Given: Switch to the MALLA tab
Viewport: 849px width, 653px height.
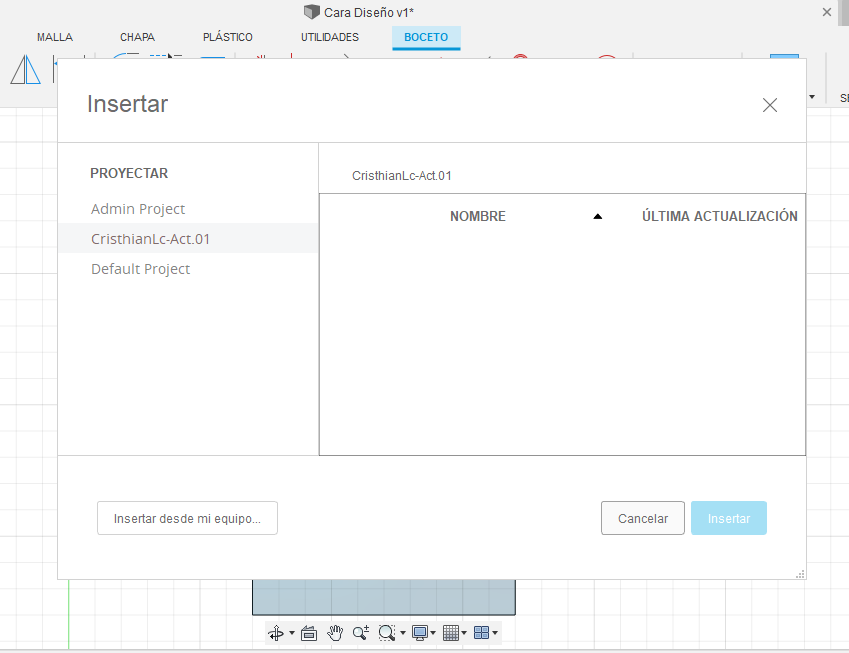Looking at the screenshot, I should coord(55,37).
